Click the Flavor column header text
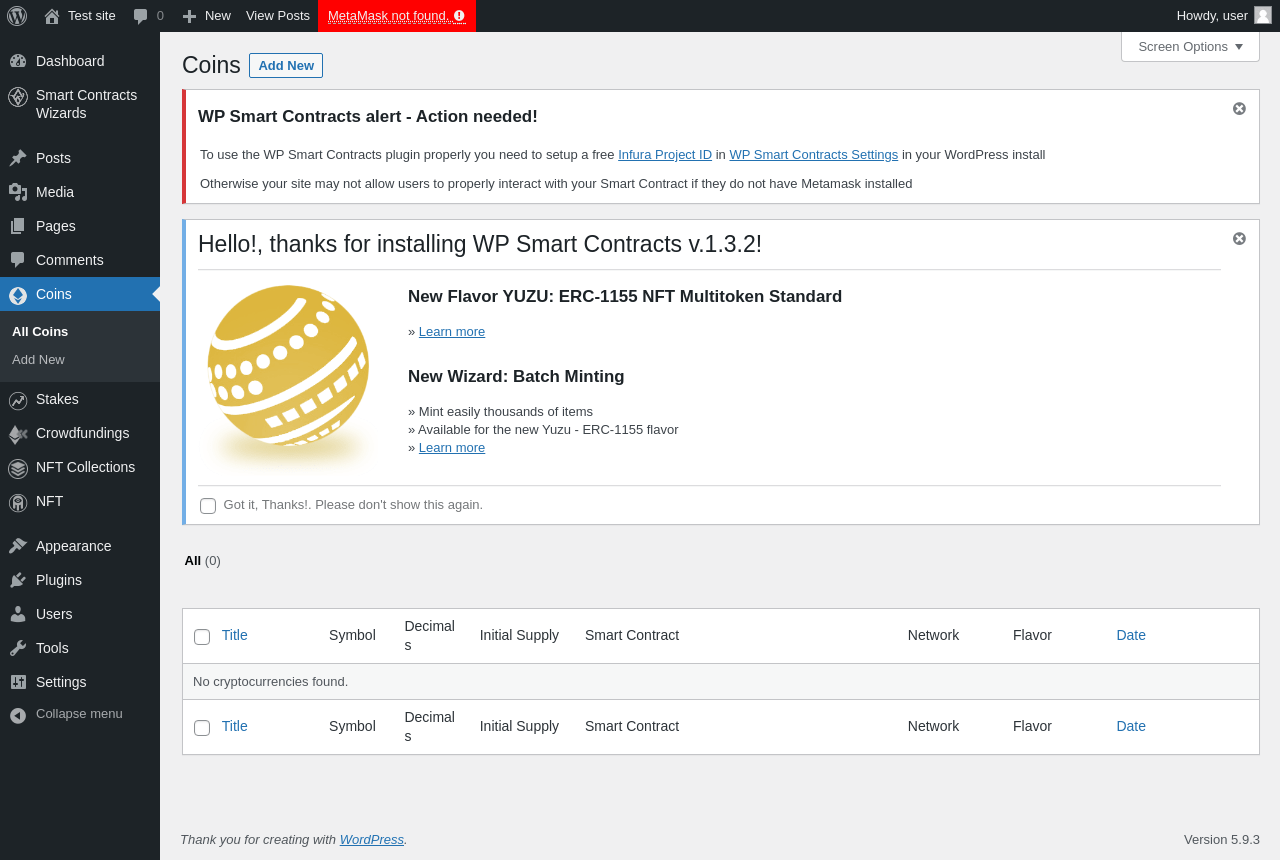The image size is (1280, 860). pyautogui.click(x=1032, y=635)
